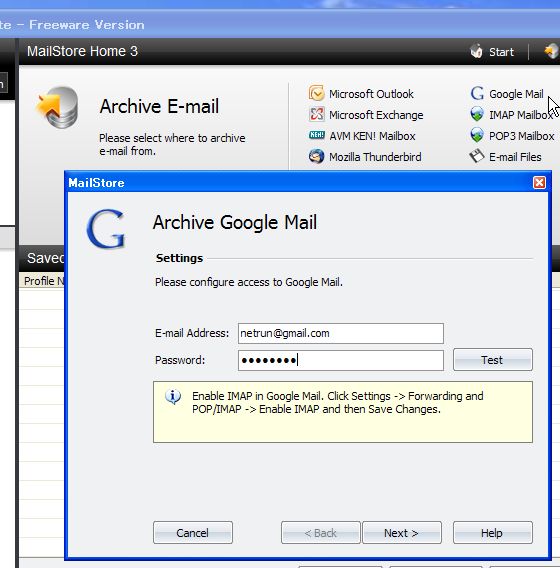This screenshot has width=560, height=568.
Task: Click 'Please select where to archive' text
Action: click(172, 144)
